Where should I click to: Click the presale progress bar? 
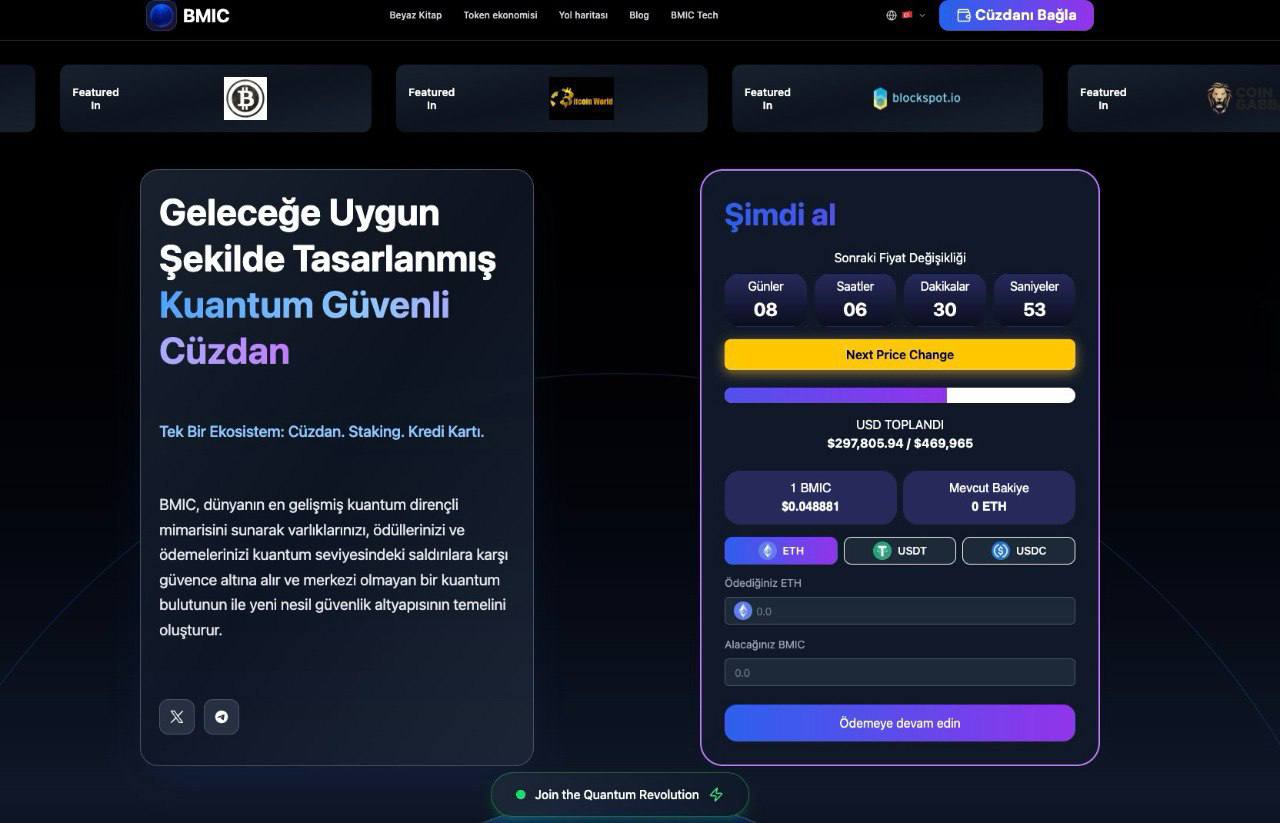coord(899,395)
